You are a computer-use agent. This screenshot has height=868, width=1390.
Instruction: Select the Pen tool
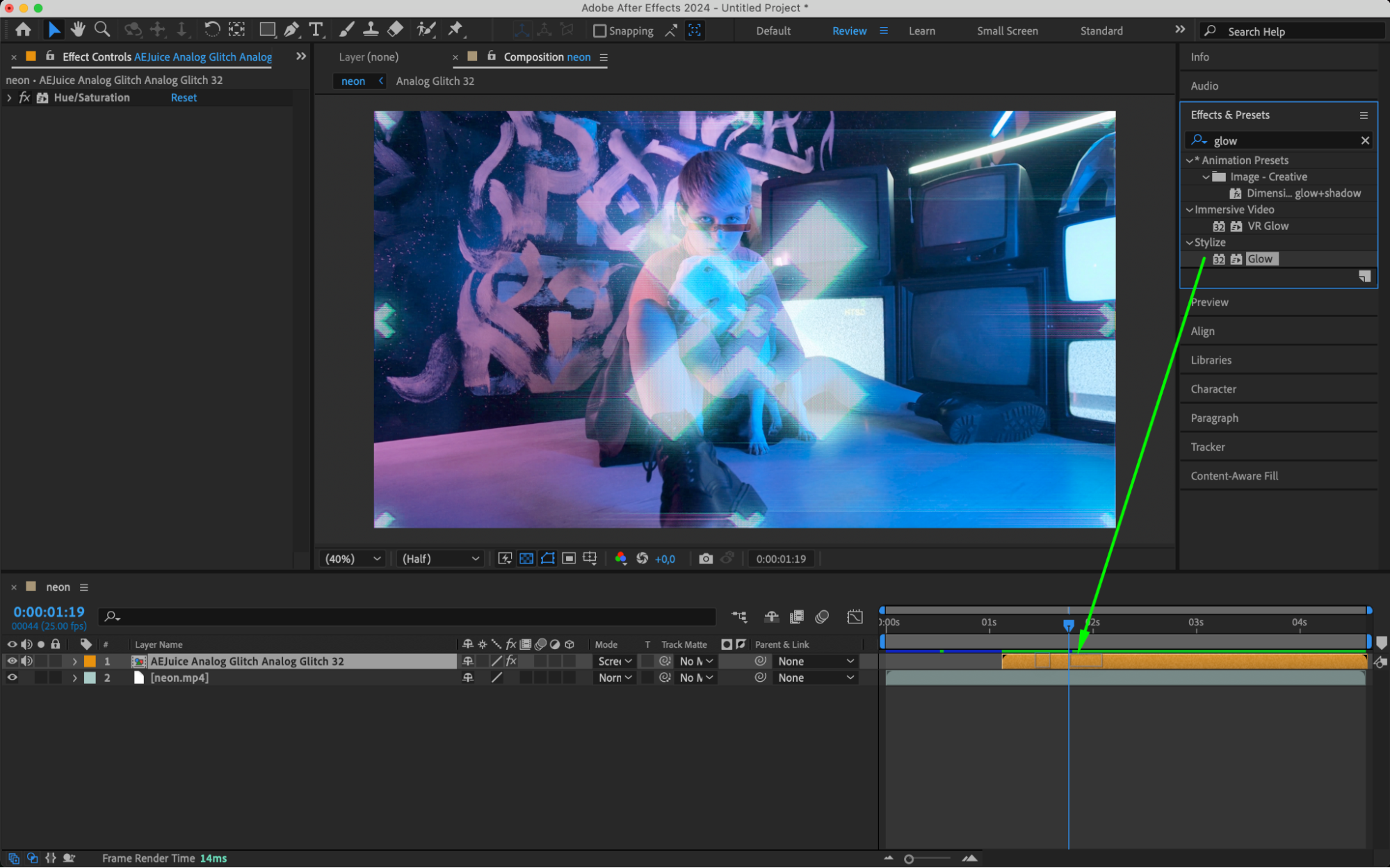click(x=291, y=29)
